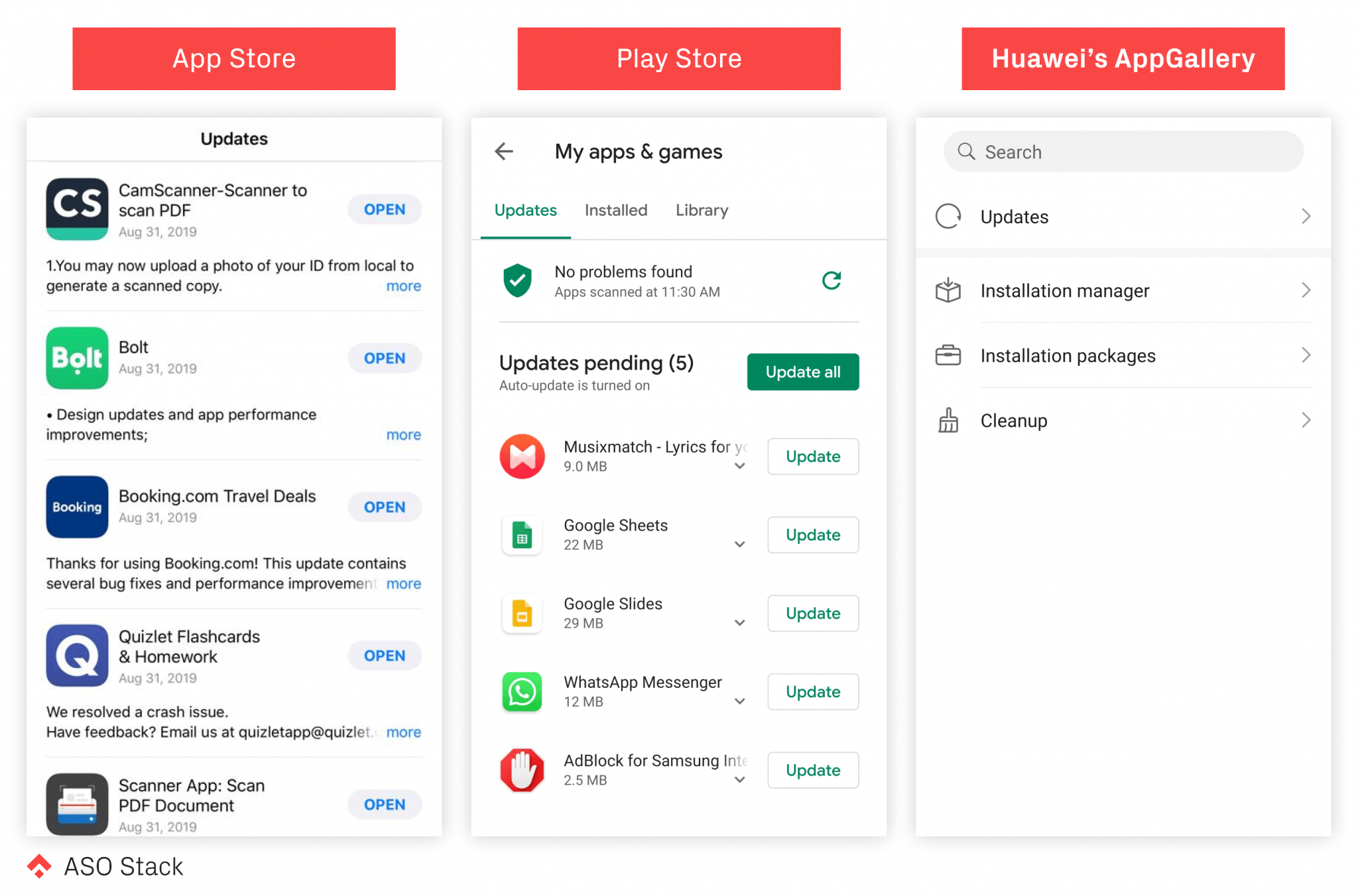
Task: Select the WhatsApp Messenger icon
Action: point(522,692)
